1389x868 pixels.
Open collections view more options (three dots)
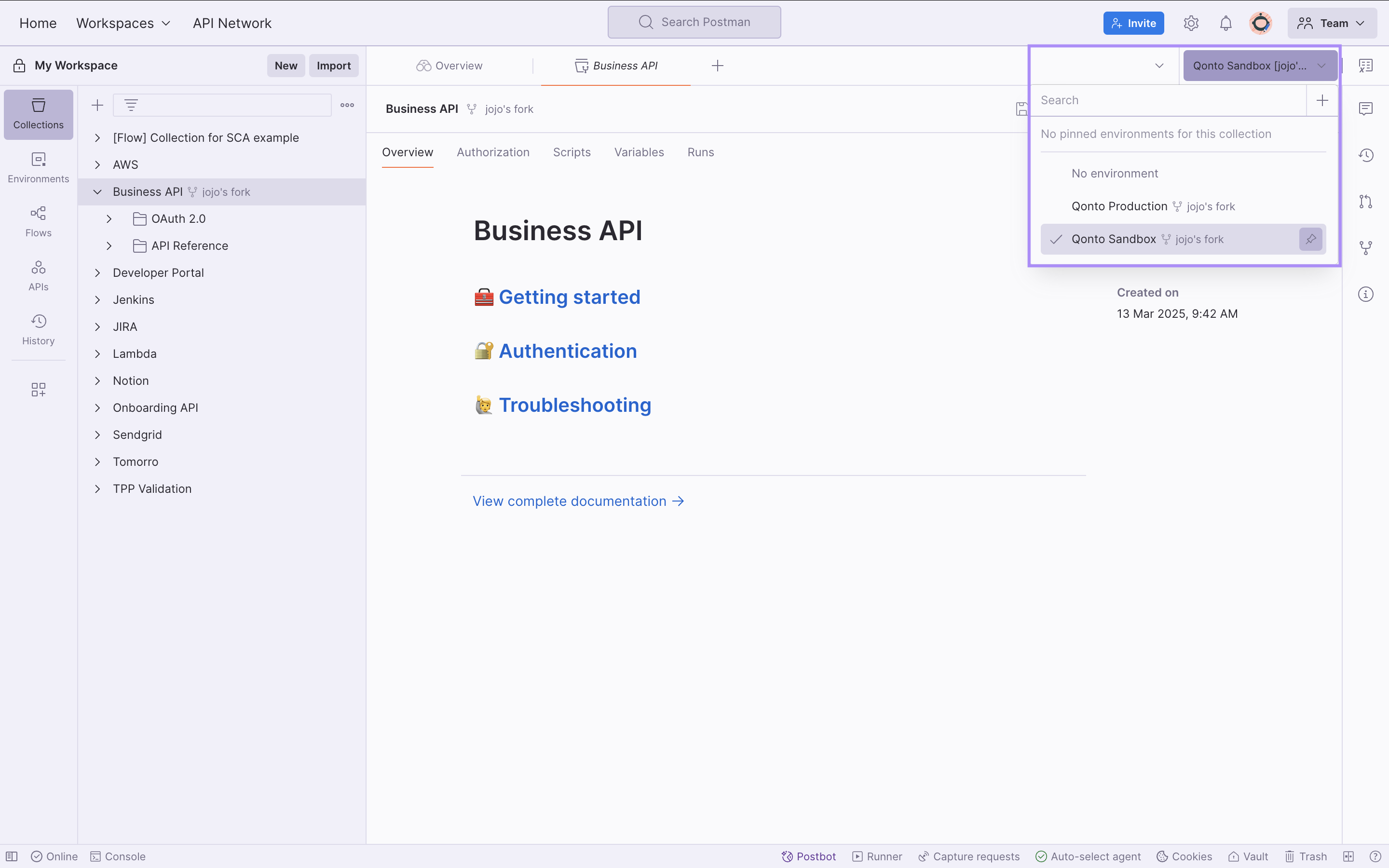(347, 105)
